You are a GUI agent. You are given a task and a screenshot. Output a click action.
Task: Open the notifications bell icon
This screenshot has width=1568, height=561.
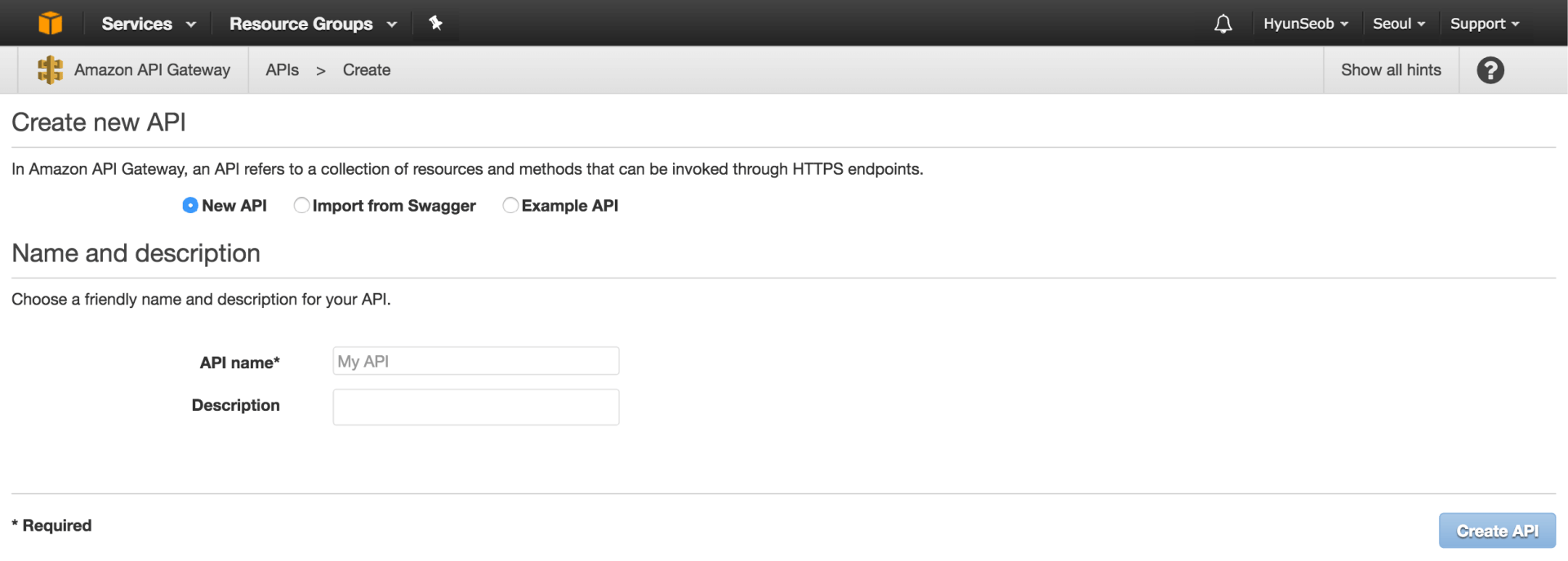pos(1223,24)
